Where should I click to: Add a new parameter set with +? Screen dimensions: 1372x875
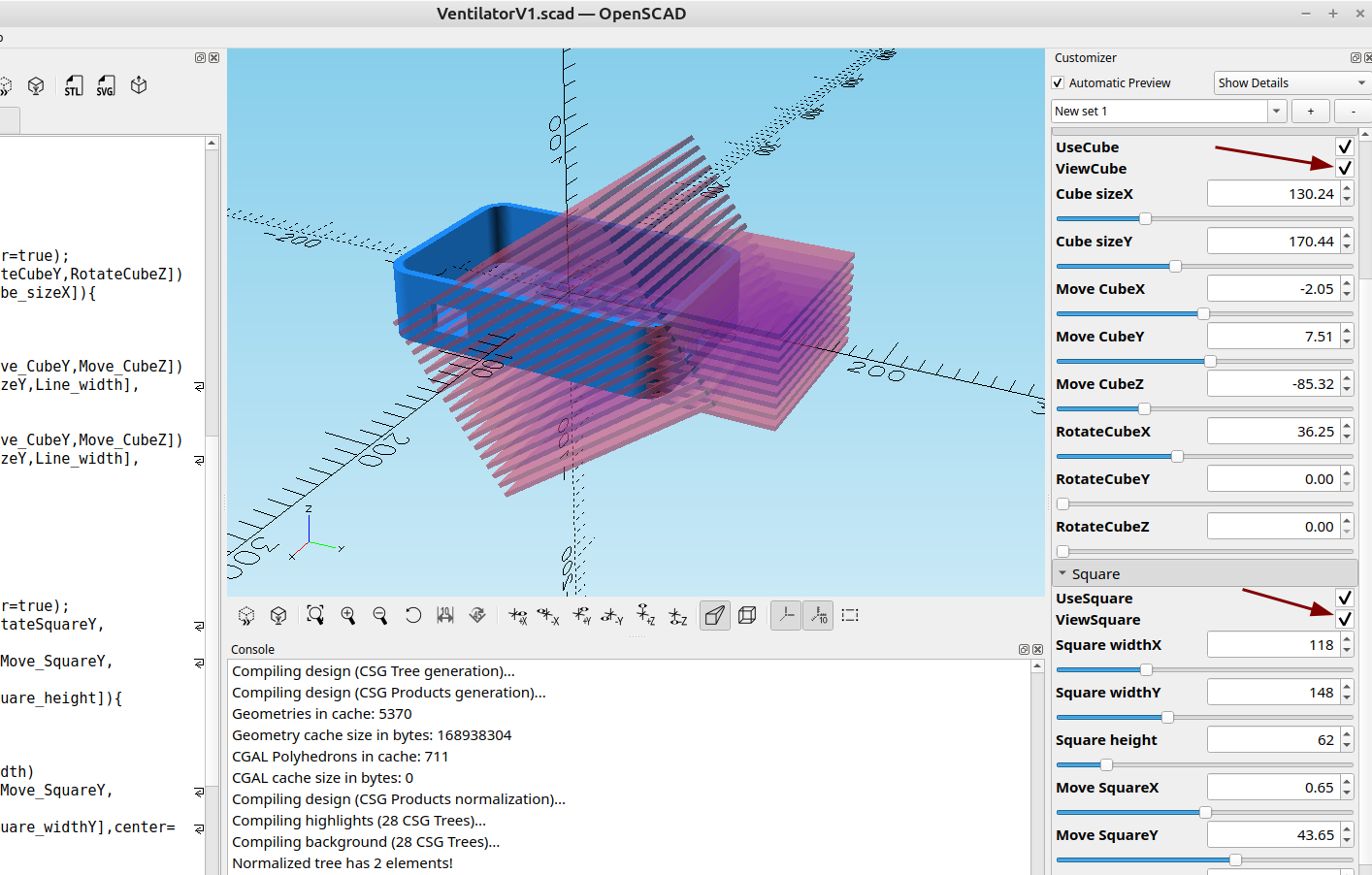pyautogui.click(x=1311, y=112)
